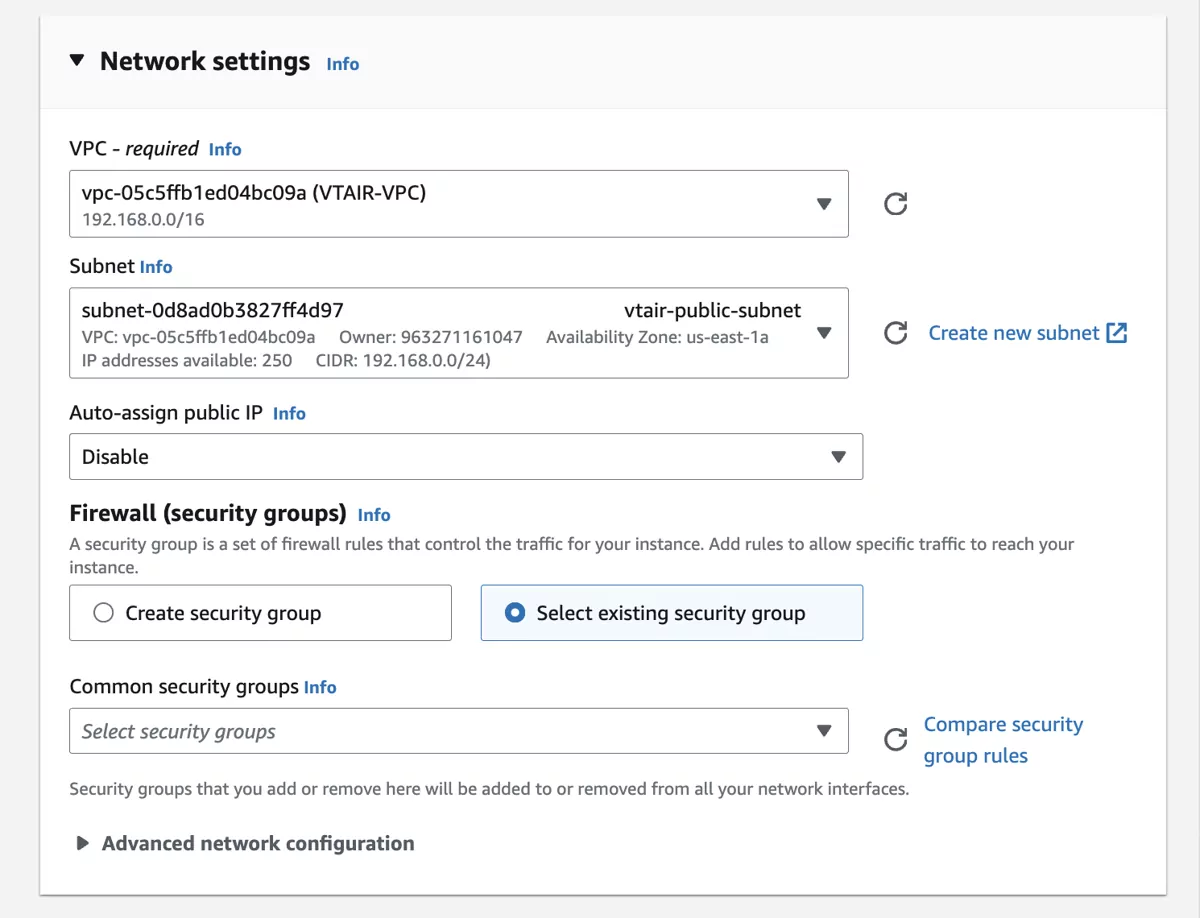This screenshot has width=1200, height=918.
Task: Select the Select existing security group option
Action: tap(514, 612)
